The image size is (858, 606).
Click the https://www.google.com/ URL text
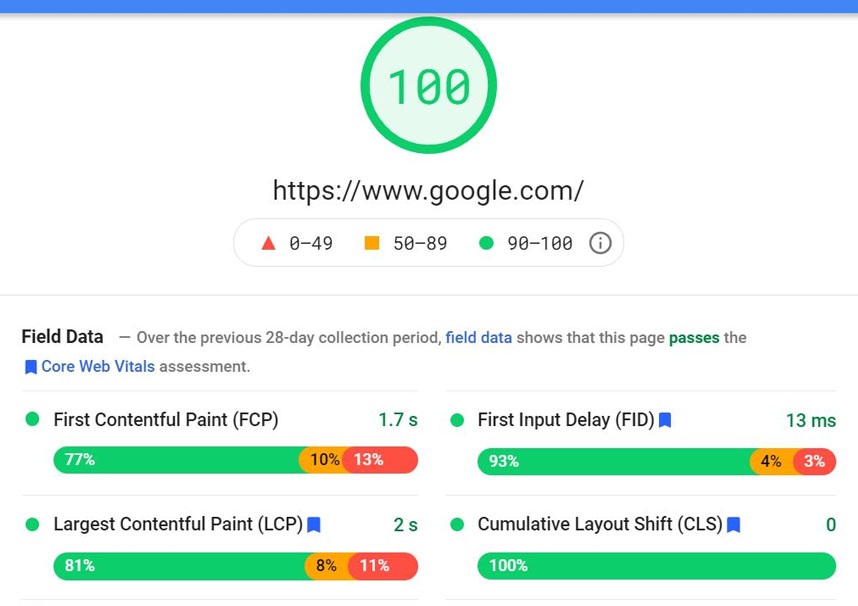click(428, 190)
